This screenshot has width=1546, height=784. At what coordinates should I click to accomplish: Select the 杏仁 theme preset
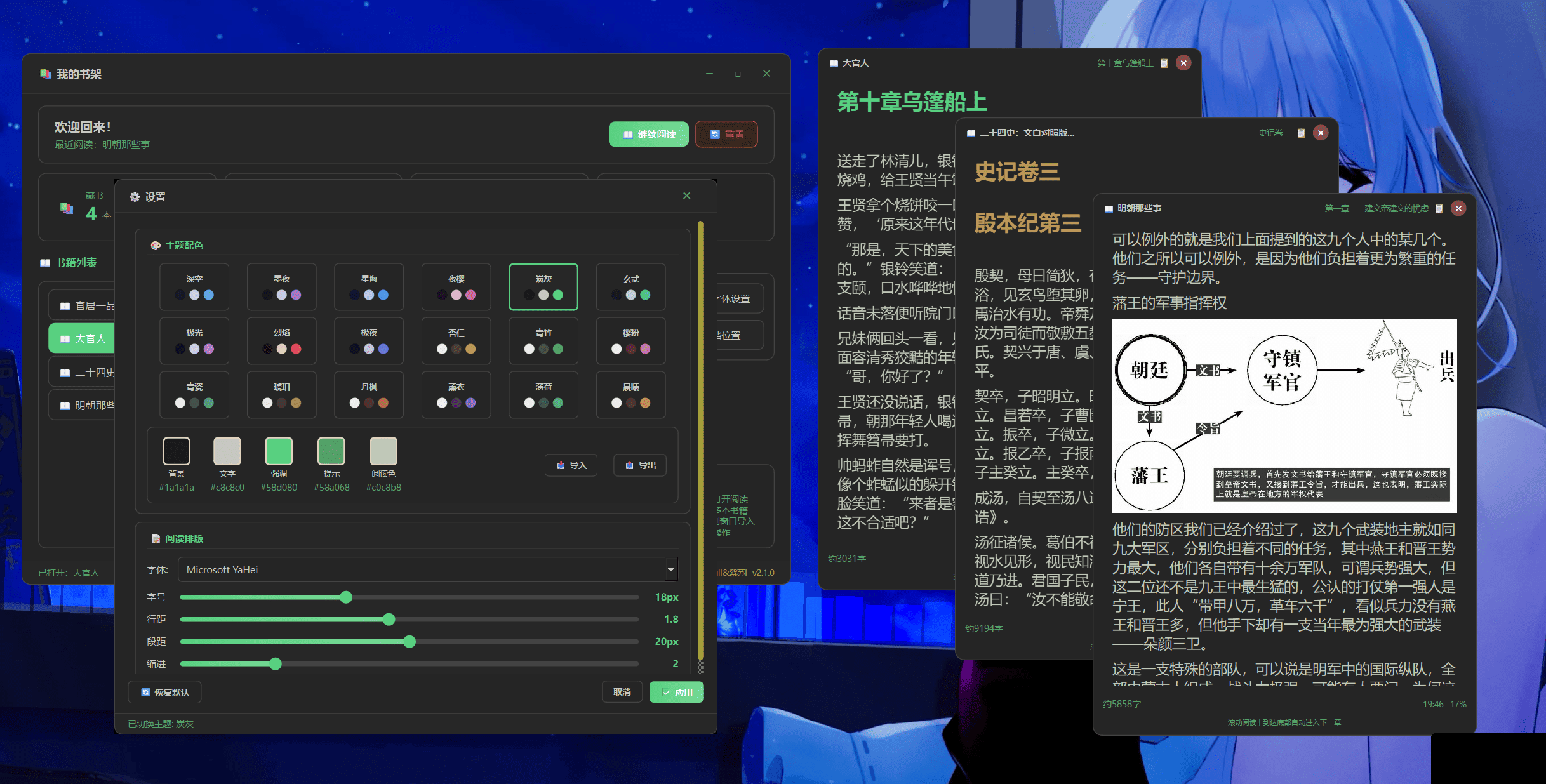click(456, 341)
